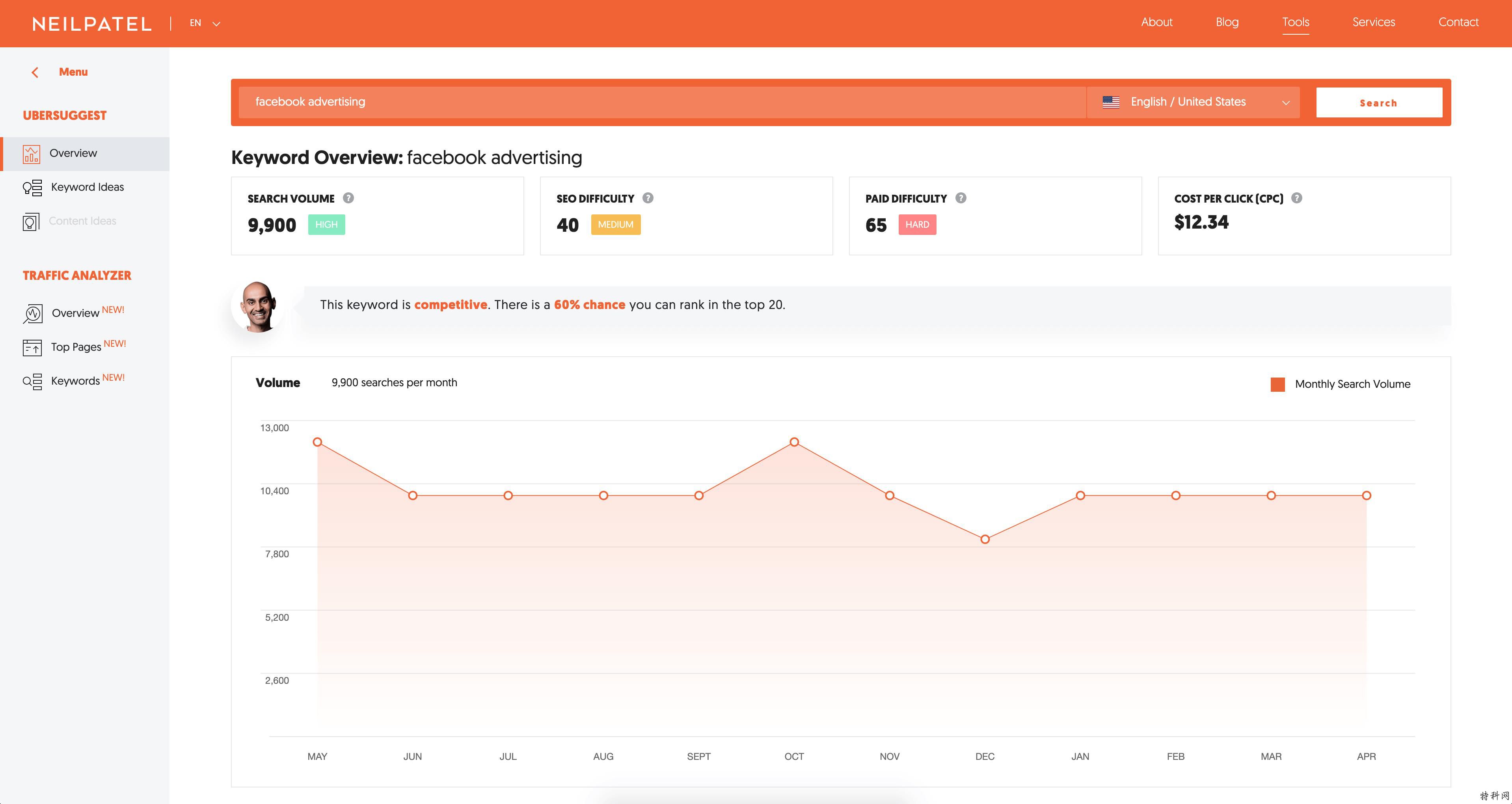This screenshot has width=1512, height=804.
Task: Click the $12.34 CPC value
Action: pyautogui.click(x=1201, y=222)
